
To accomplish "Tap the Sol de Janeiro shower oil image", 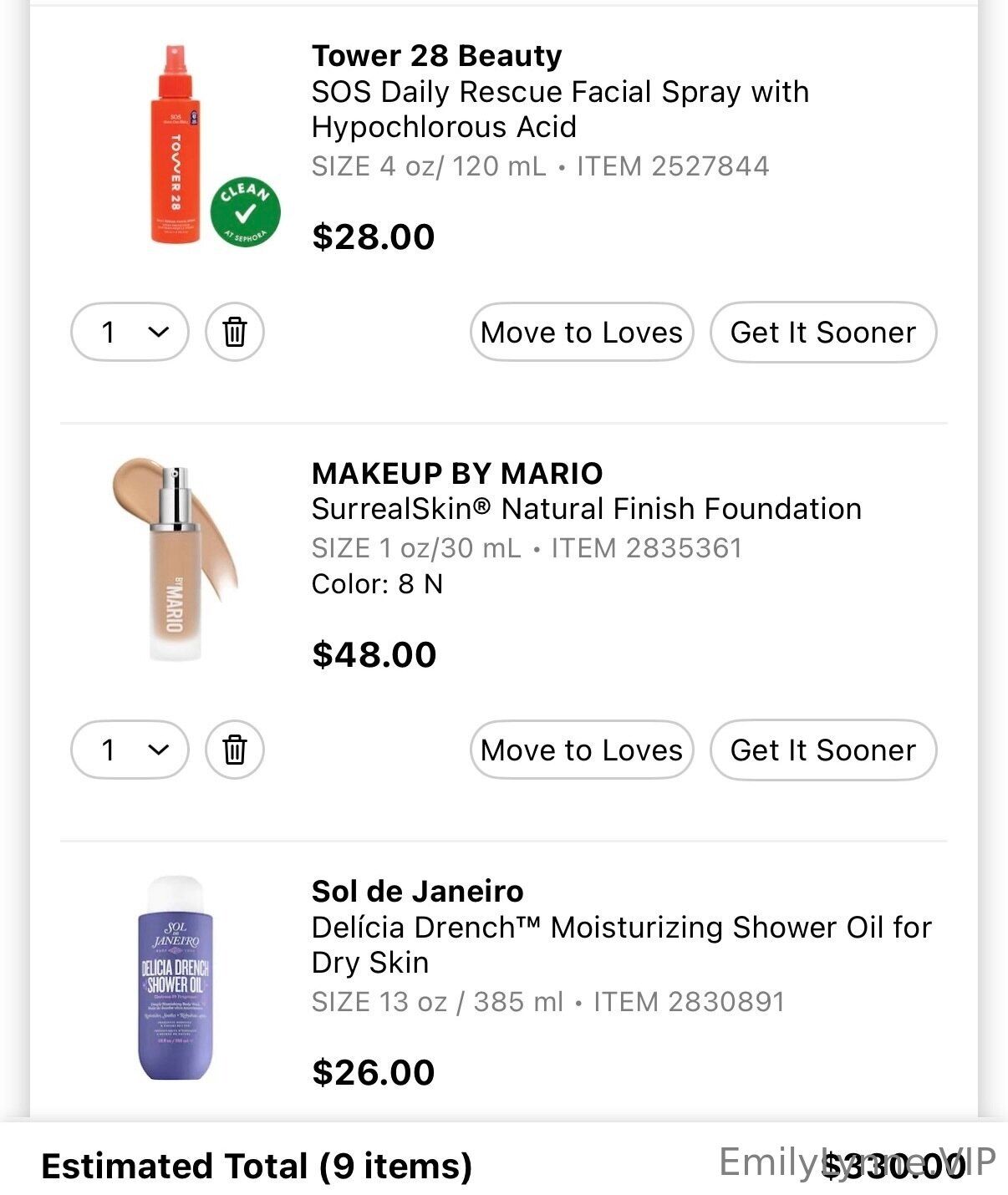I will (x=175, y=978).
